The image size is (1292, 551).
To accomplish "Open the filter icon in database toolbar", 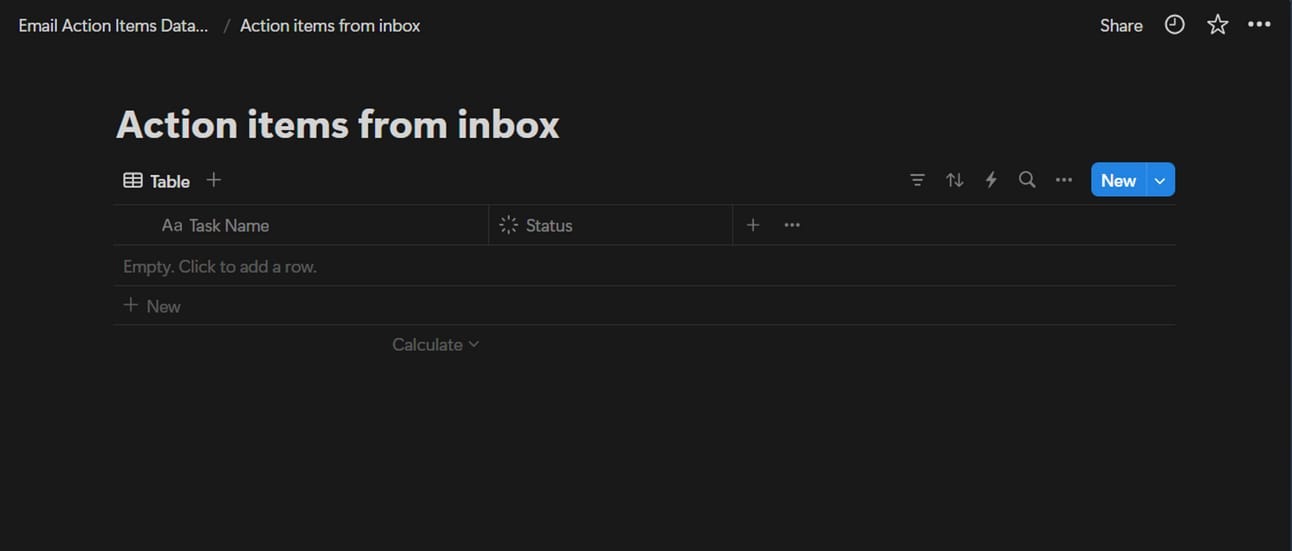I will 917,180.
